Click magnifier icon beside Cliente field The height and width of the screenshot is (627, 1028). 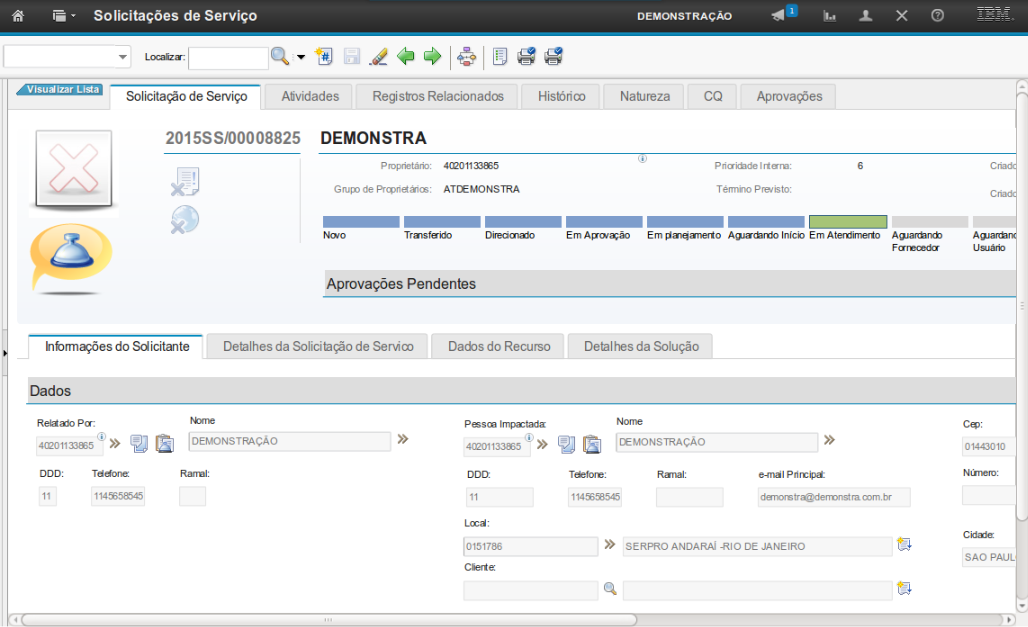point(609,589)
